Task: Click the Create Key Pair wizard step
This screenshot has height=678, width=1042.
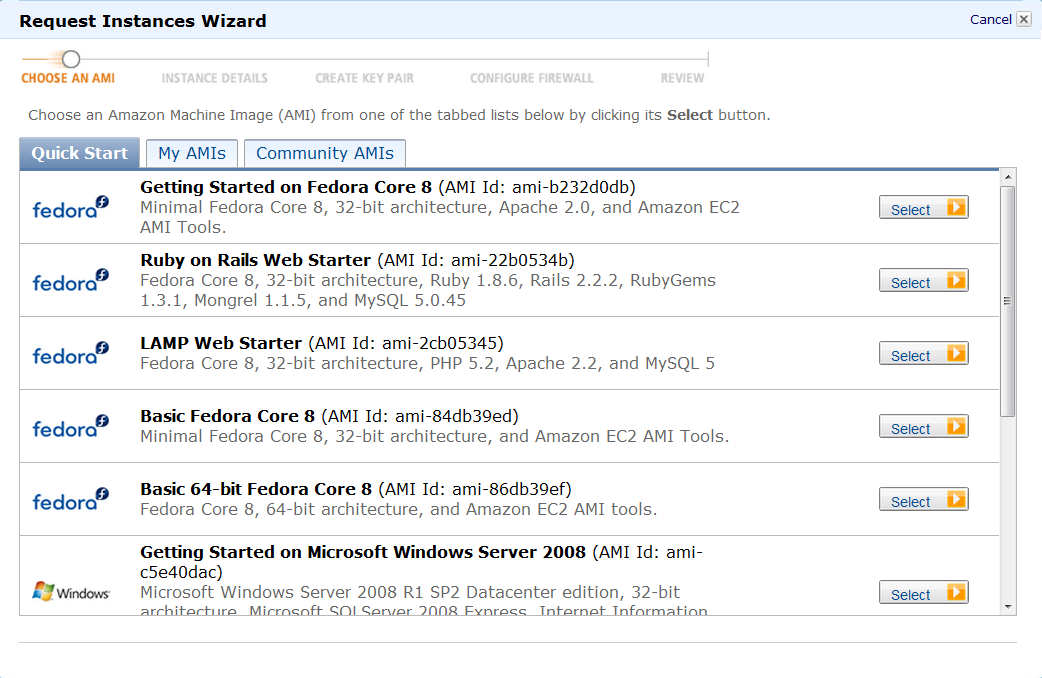Action: pyautogui.click(x=364, y=78)
